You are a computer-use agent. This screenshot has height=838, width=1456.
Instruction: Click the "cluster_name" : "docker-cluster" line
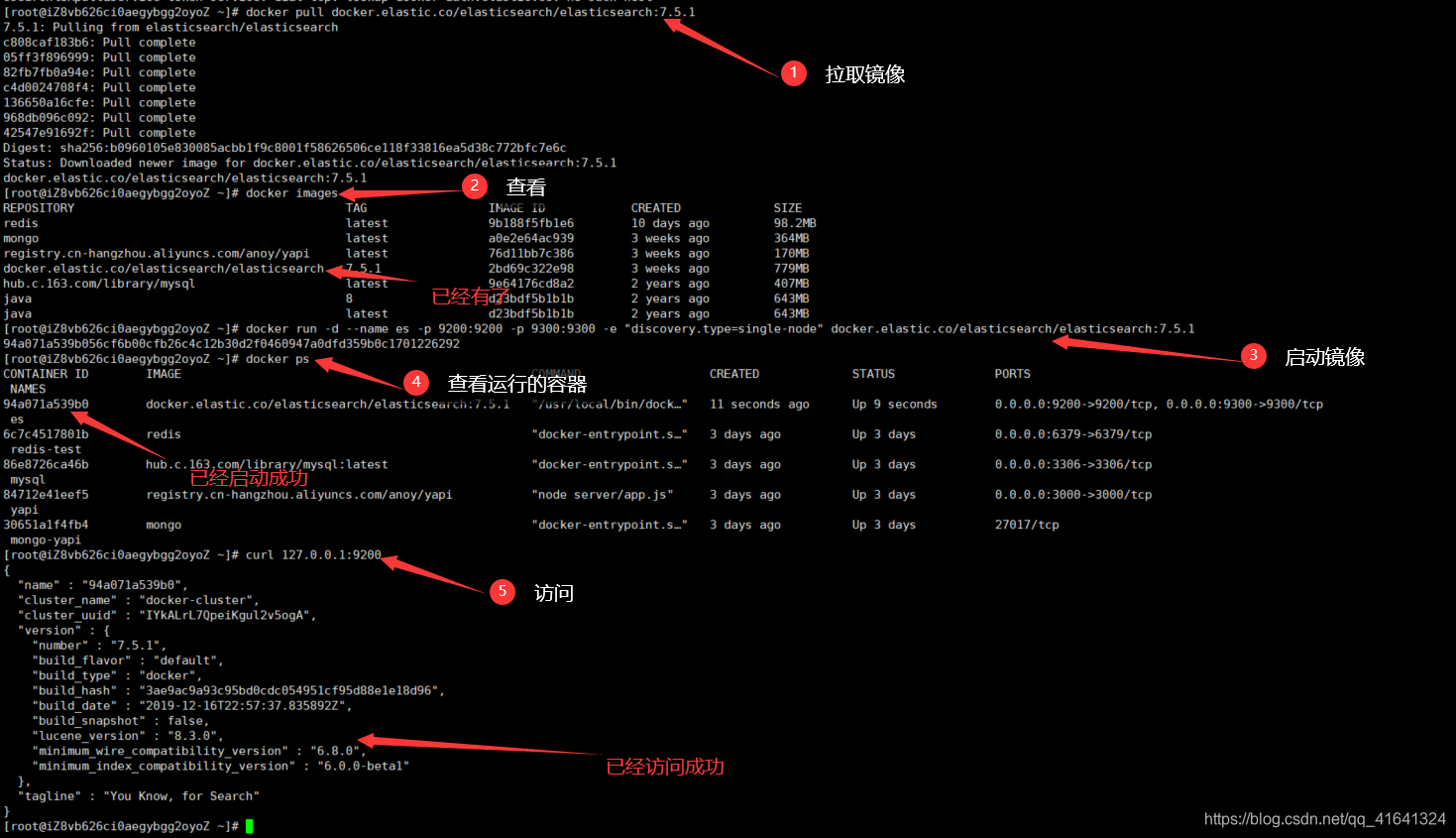[x=139, y=600]
